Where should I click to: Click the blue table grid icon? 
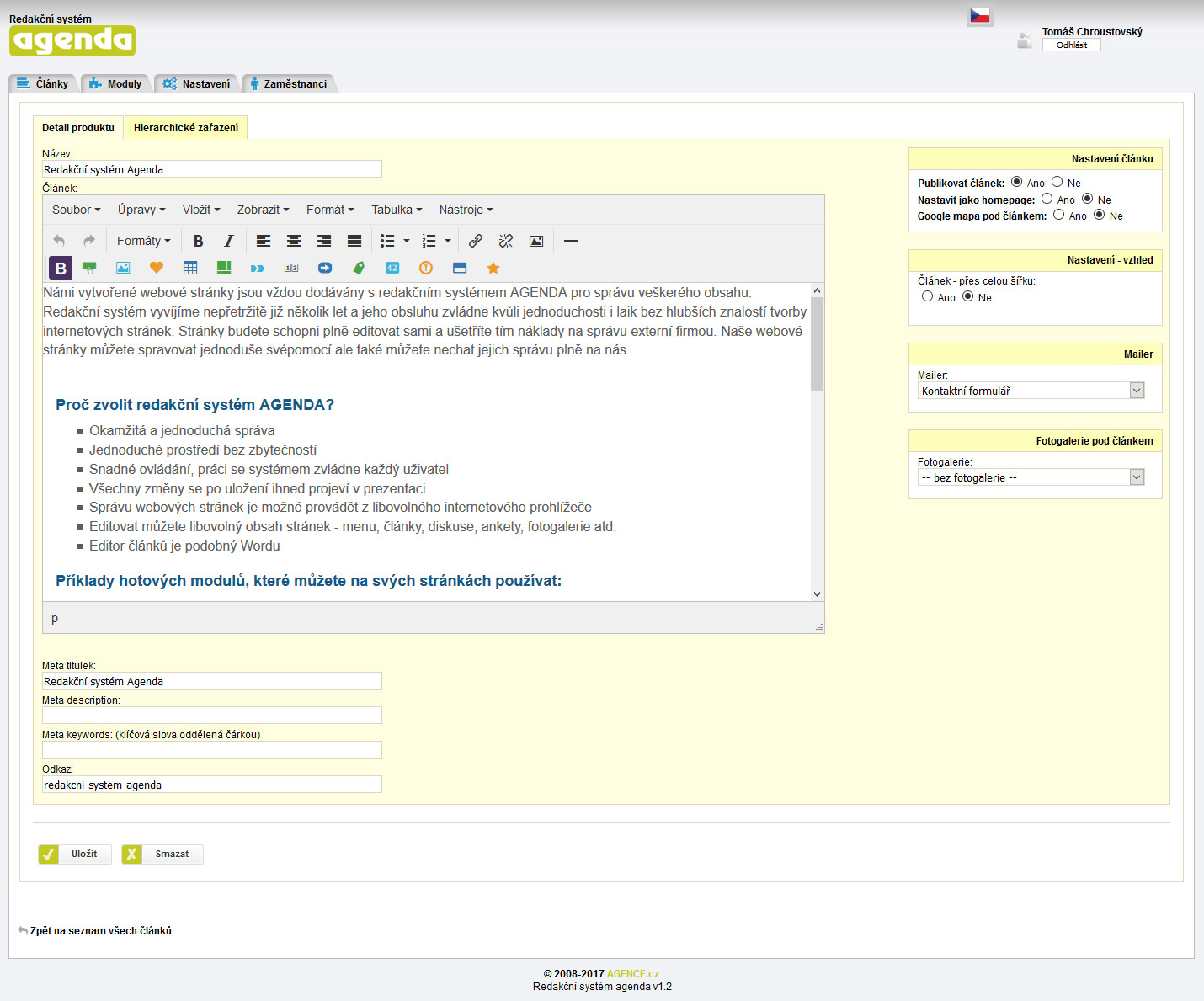tap(190, 268)
